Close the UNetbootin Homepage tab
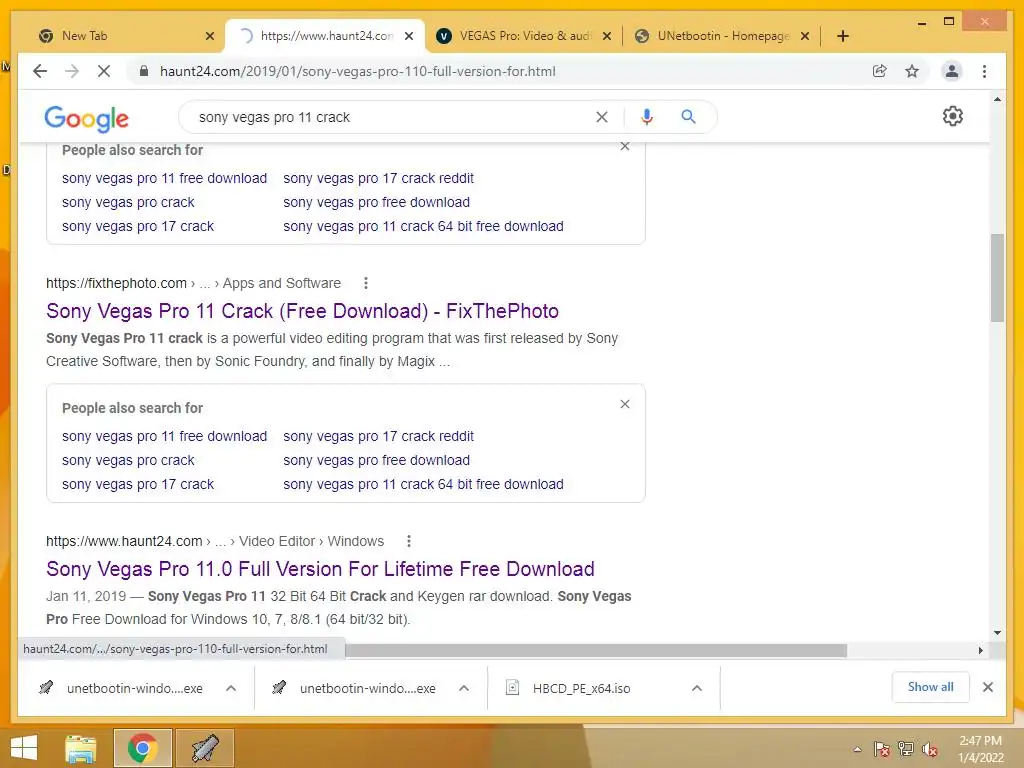Viewport: 1024px width, 768px height. 805,36
